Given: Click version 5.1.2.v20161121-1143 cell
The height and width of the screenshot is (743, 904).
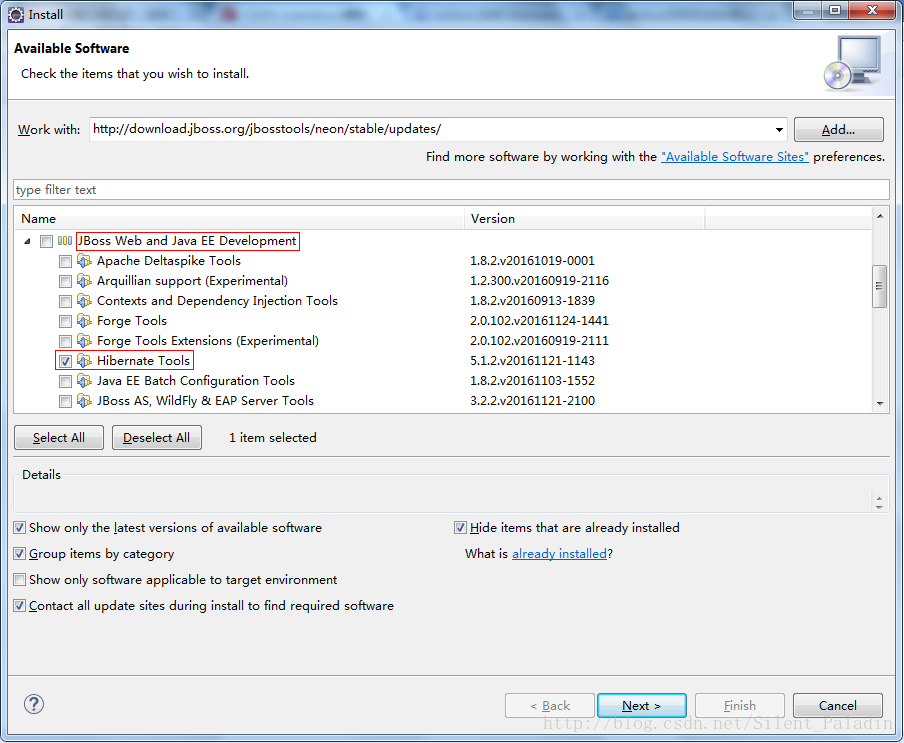Looking at the screenshot, I should (532, 361).
